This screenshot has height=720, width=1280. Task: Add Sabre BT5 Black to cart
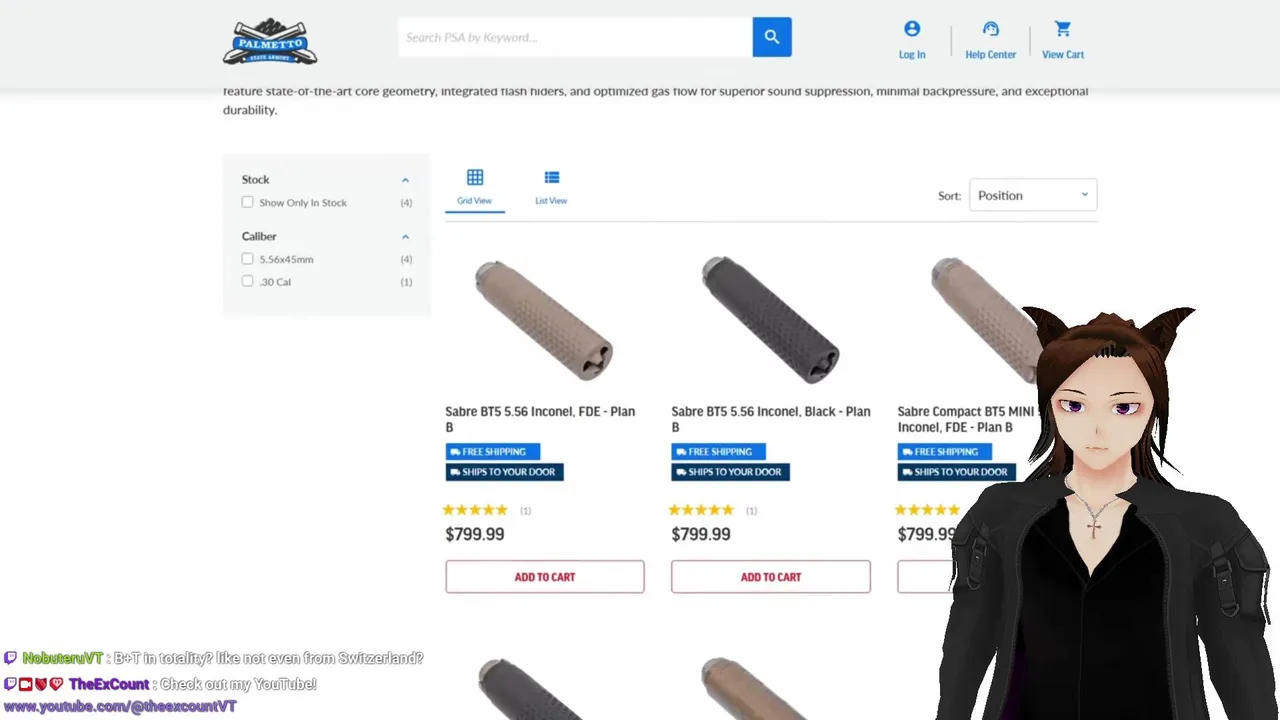771,577
